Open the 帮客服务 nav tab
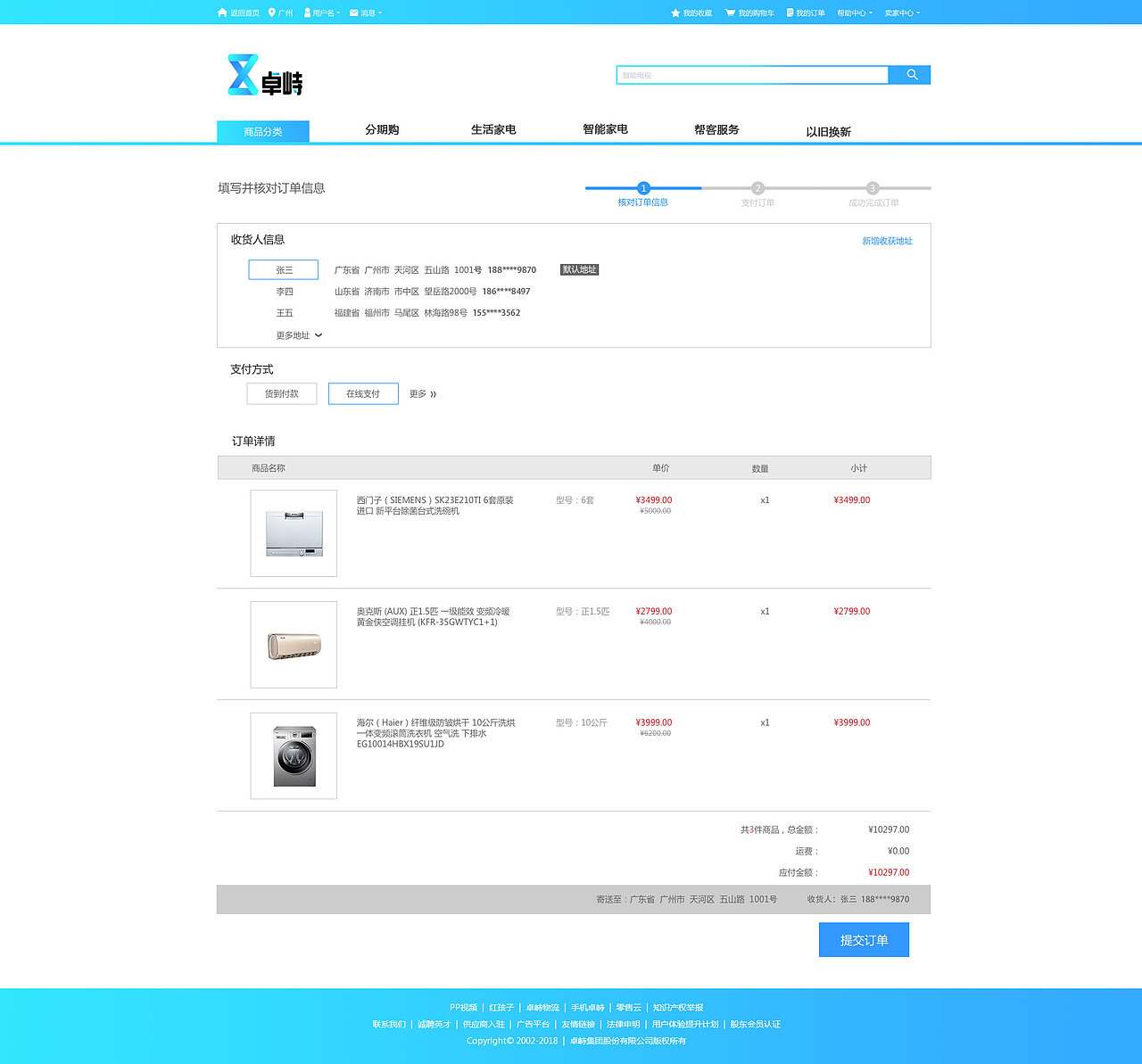1142x1064 pixels. (x=716, y=129)
